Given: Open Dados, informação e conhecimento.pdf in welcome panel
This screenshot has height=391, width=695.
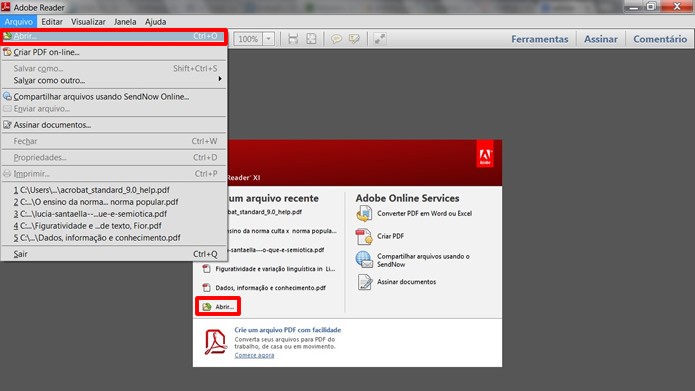Looking at the screenshot, I should 270,288.
